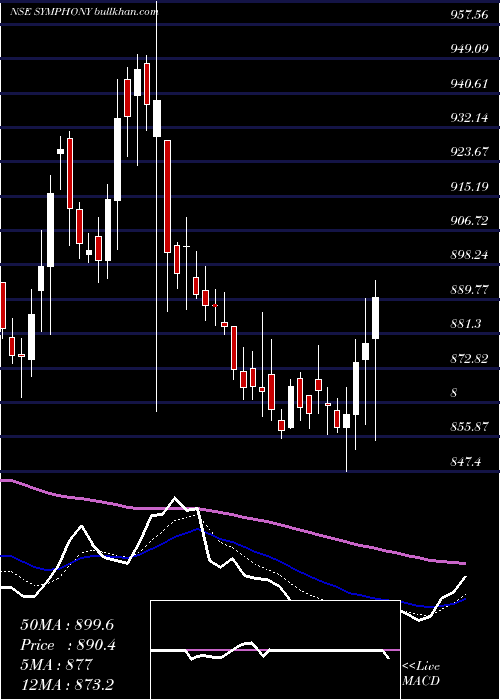Select the 881.3 price axis label
Viewport: 500px width, 700px height.
tap(466, 324)
